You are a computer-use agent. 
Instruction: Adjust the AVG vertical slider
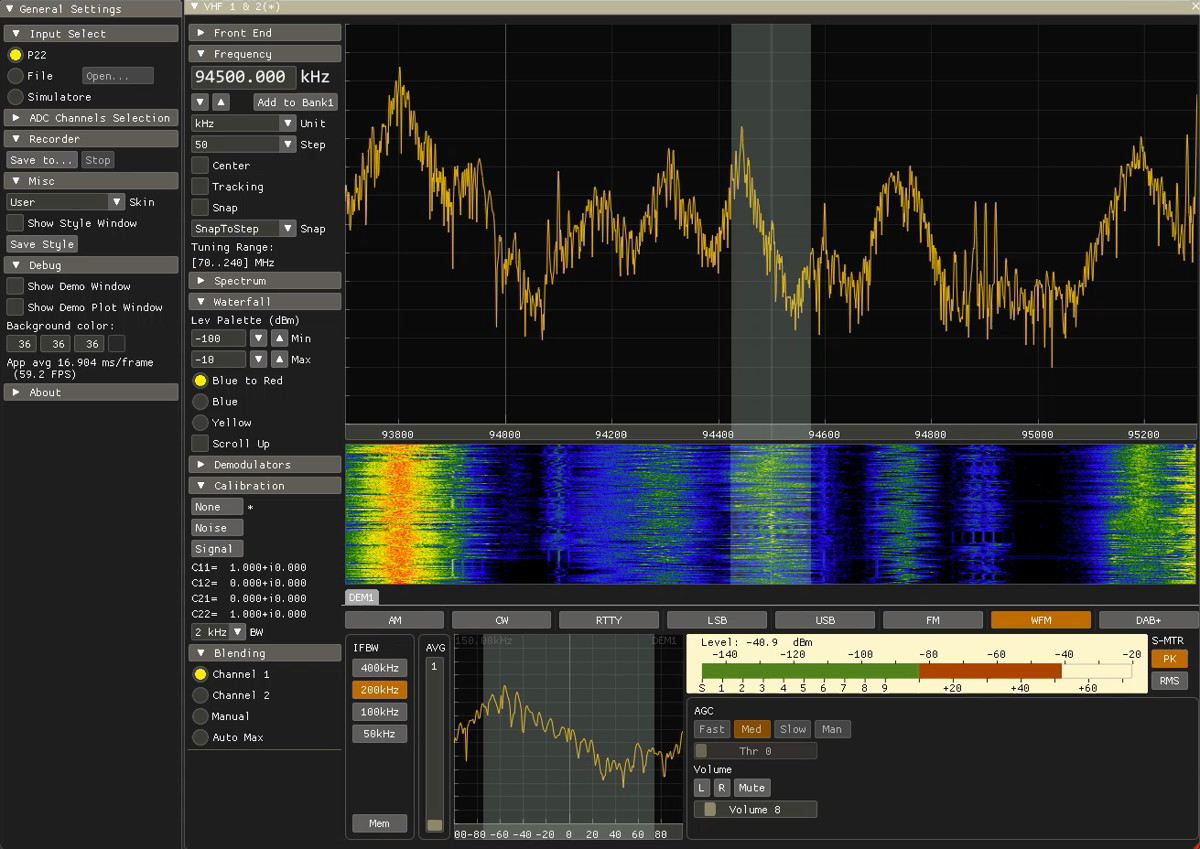click(434, 745)
